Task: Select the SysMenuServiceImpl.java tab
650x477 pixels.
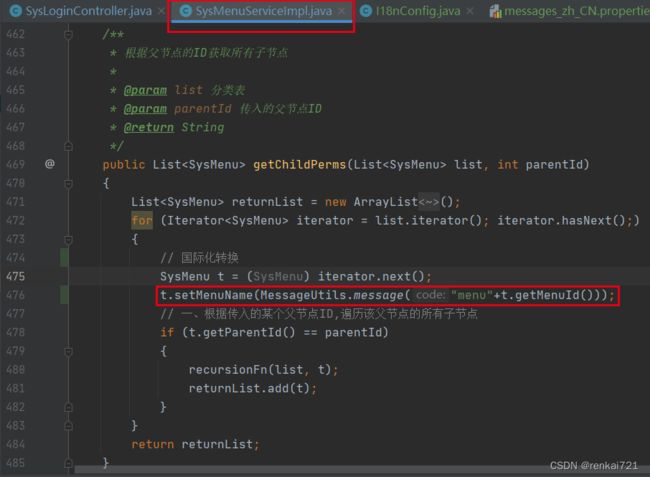Action: click(263, 11)
